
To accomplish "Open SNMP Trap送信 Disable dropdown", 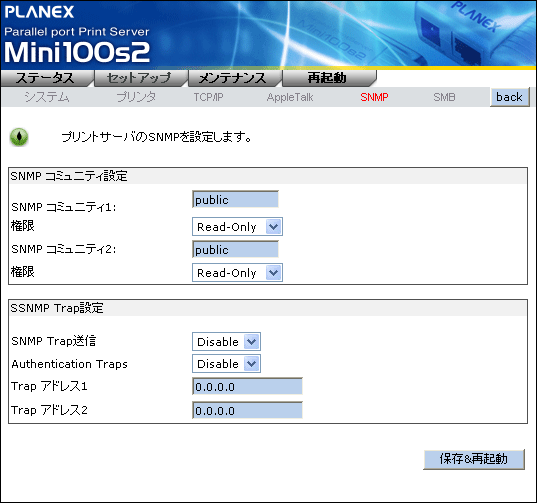I will [x=226, y=341].
